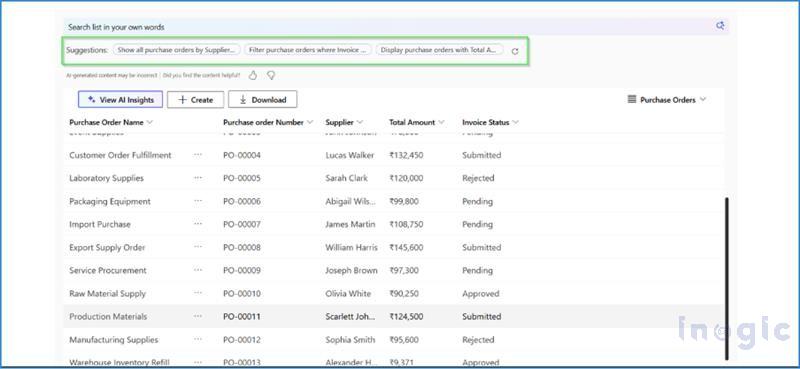
Task: Click the ₹120,000 total amount cell
Action: point(406,178)
